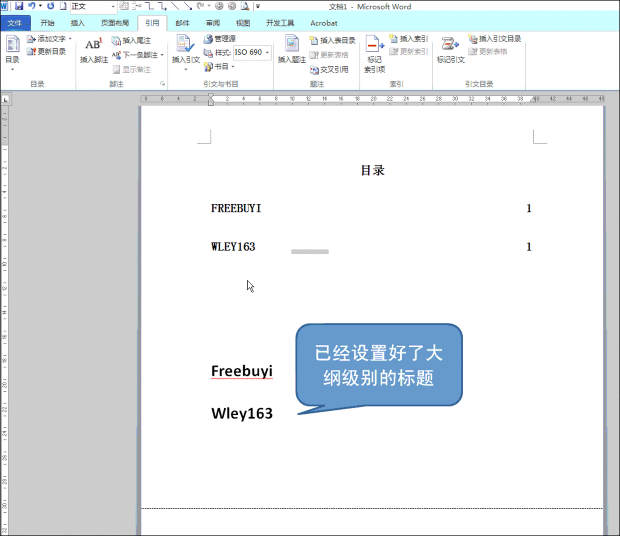Click 标记引文 mark citation button
The height and width of the screenshot is (536, 620).
click(451, 50)
